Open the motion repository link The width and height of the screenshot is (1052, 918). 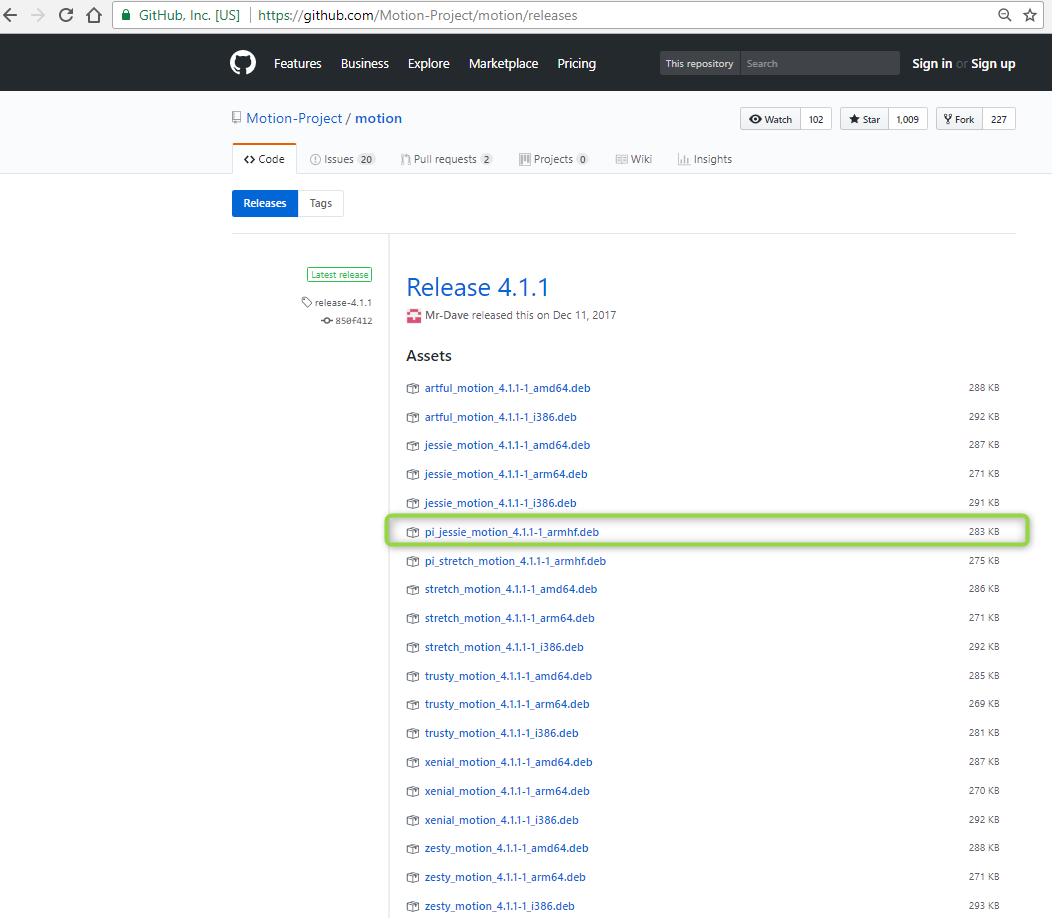point(378,118)
